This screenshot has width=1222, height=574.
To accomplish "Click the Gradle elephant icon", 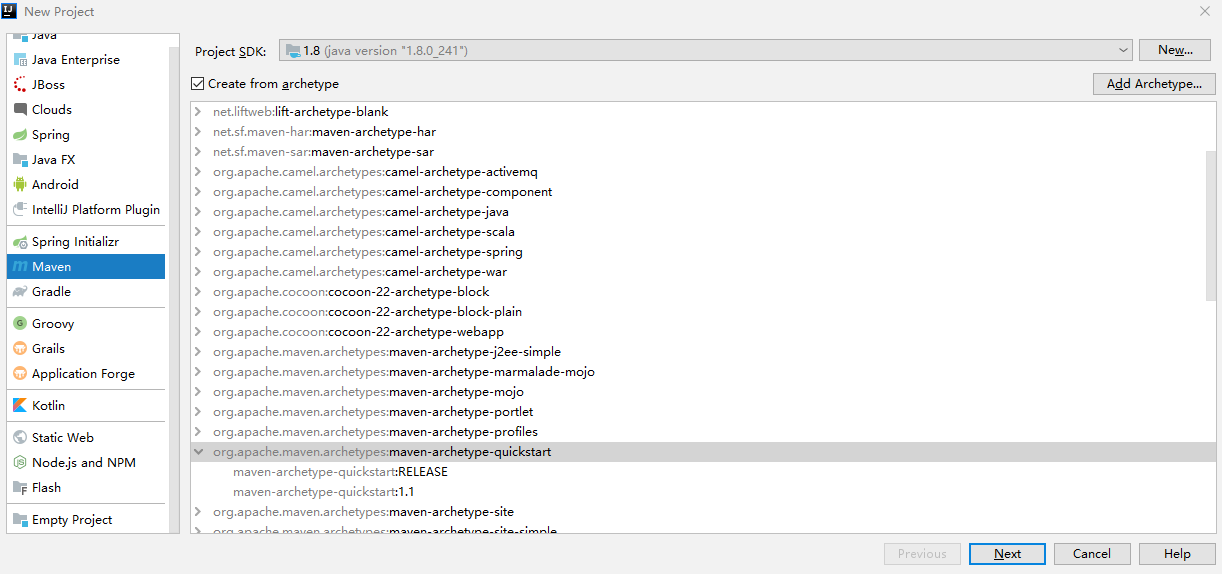I will point(20,292).
